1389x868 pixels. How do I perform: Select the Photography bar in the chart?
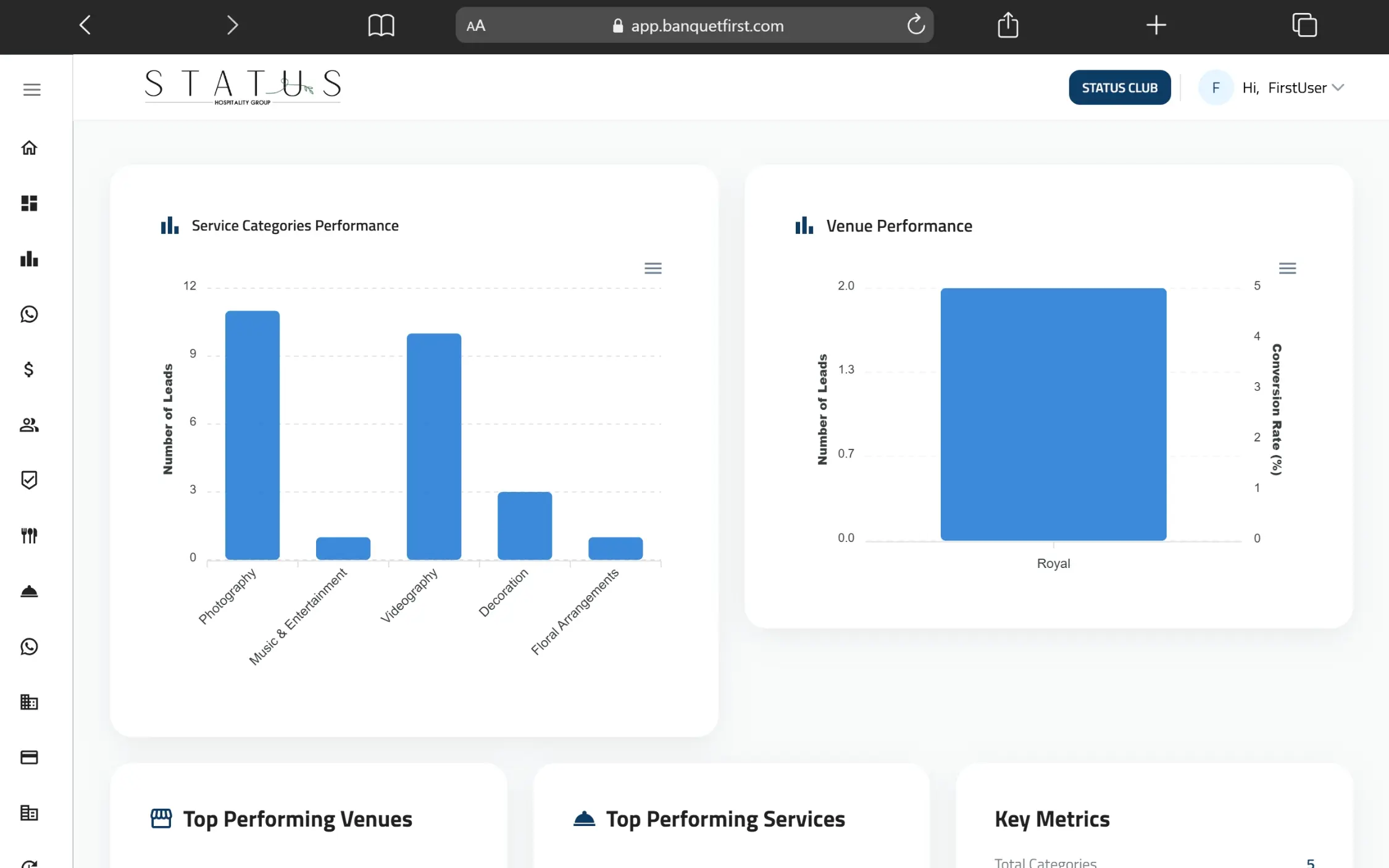click(x=252, y=432)
